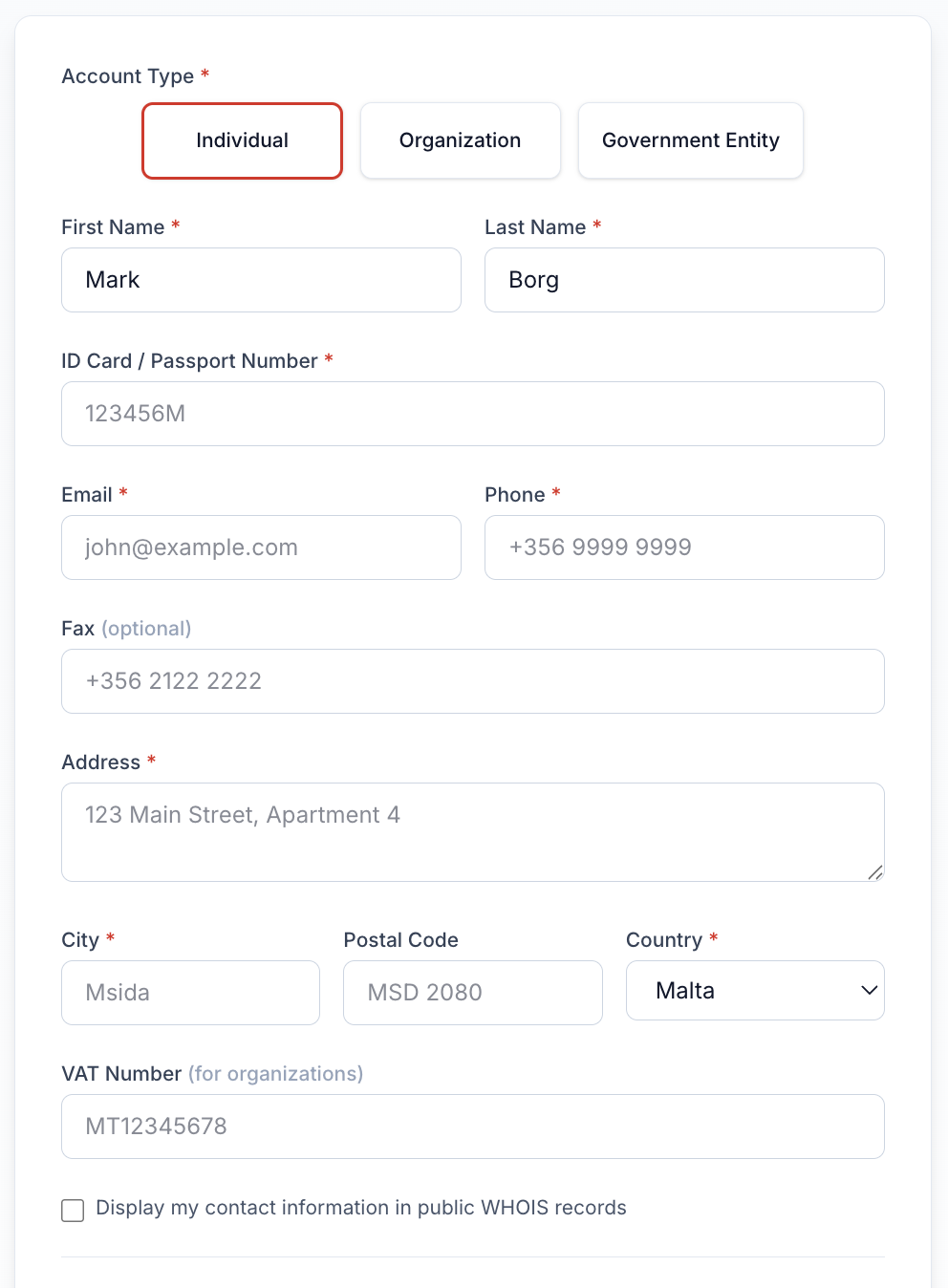This screenshot has height=1288, width=948.
Task: Click the Last Name field containing Borg
Action: (x=684, y=280)
